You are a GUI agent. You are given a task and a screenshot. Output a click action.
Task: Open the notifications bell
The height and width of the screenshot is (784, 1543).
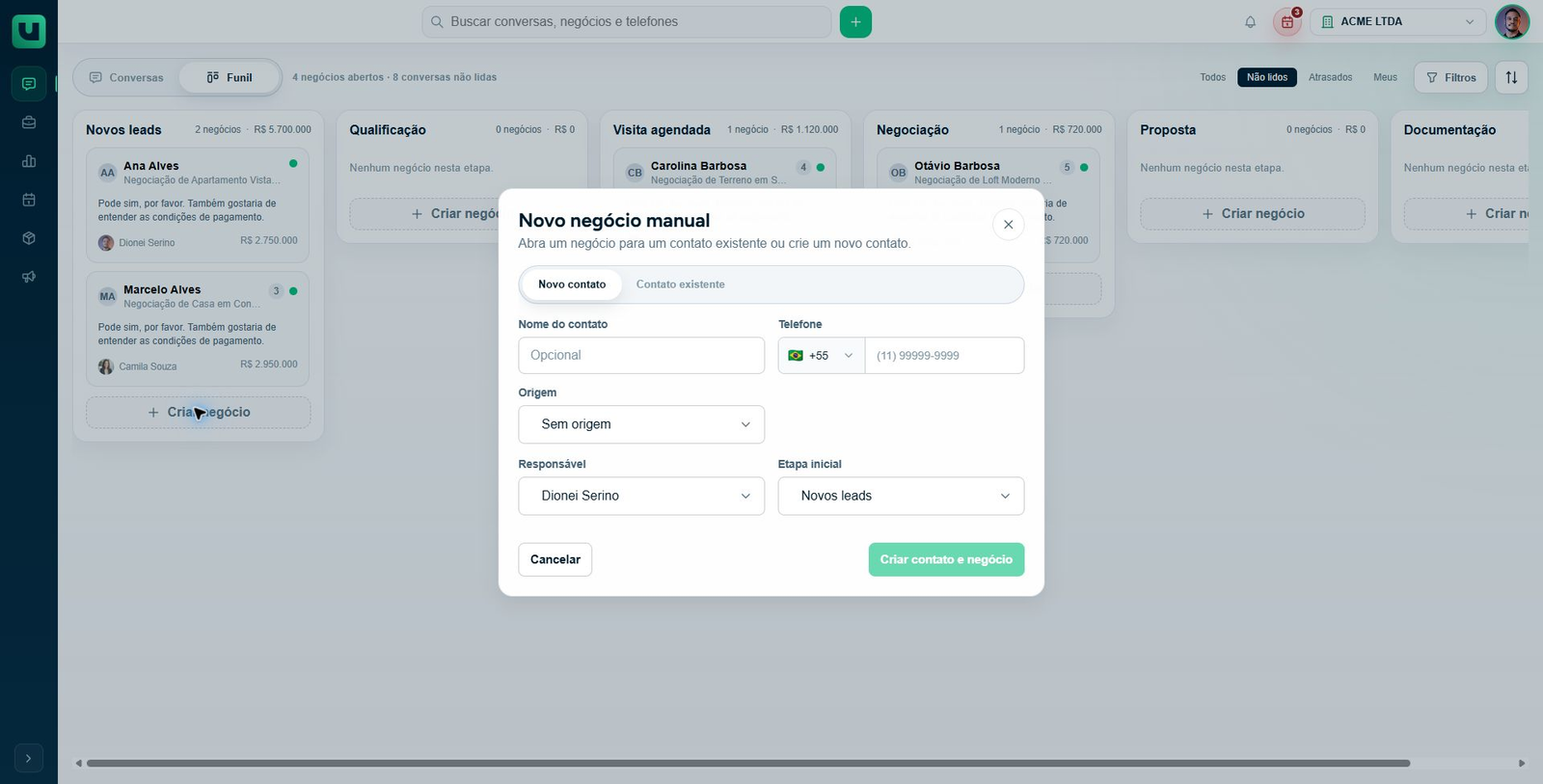coord(1251,22)
